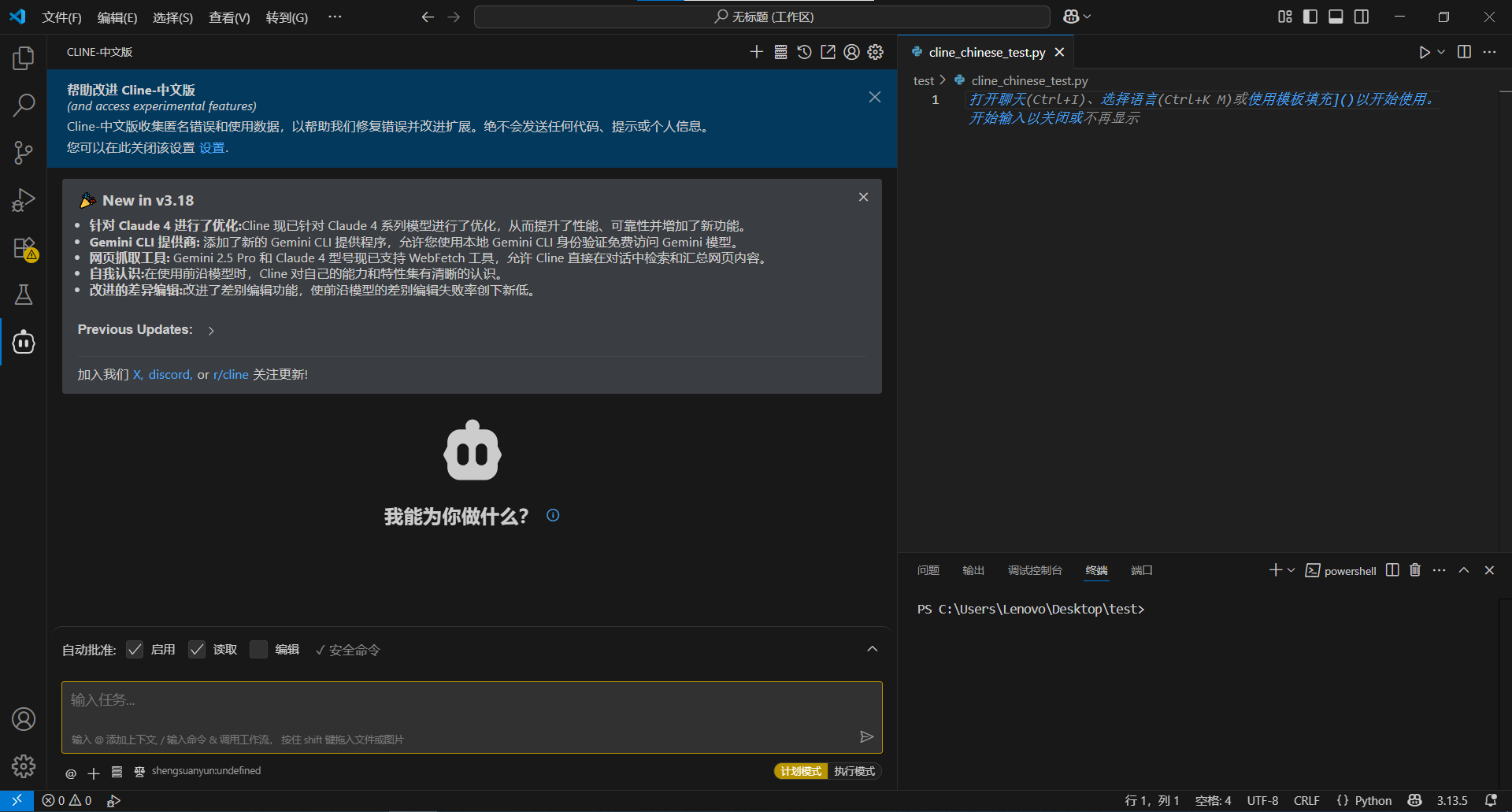Viewport: 1512px width, 812px height.
Task: Switch to 计划模式 plan mode
Action: 801,771
